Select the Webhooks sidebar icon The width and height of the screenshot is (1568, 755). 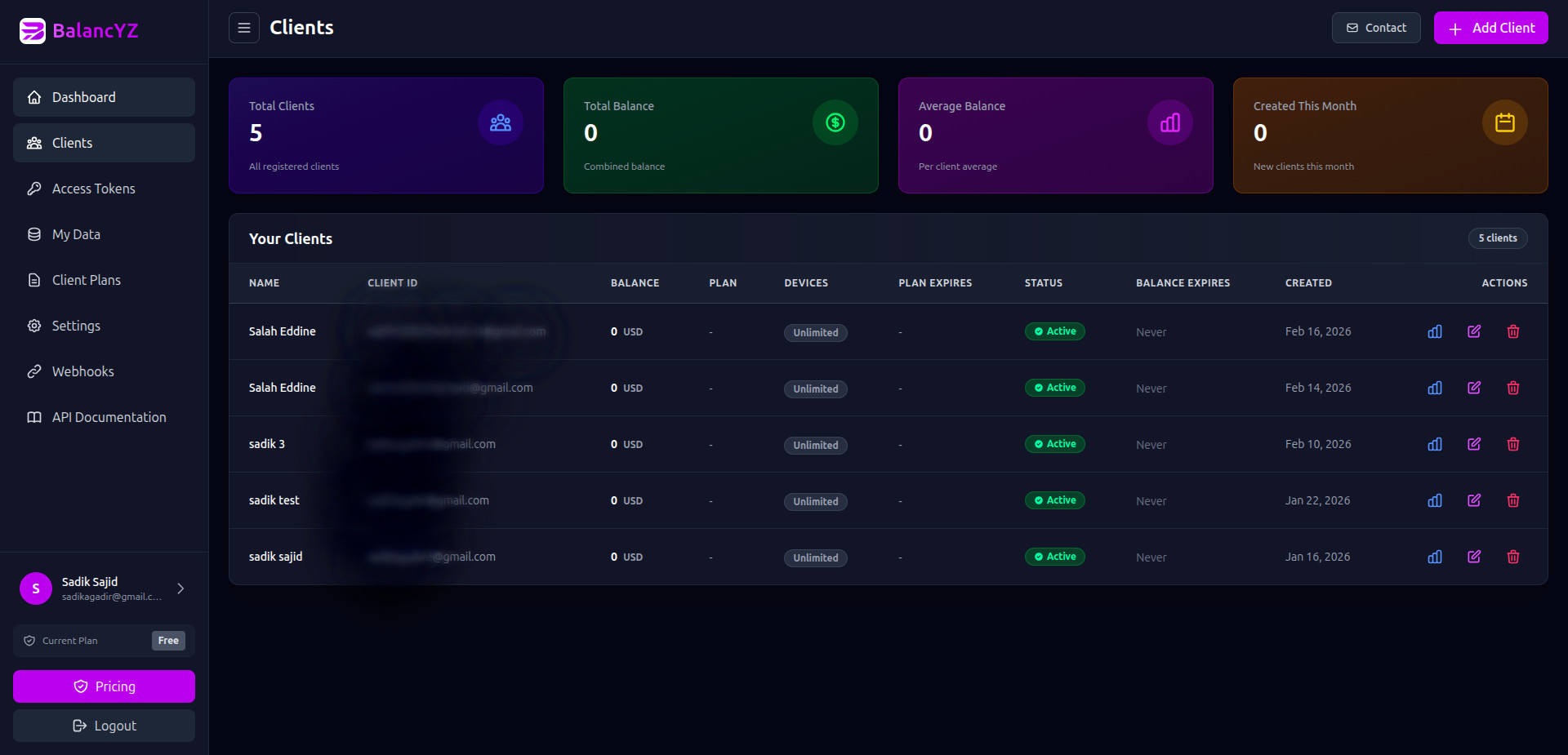pyautogui.click(x=34, y=371)
